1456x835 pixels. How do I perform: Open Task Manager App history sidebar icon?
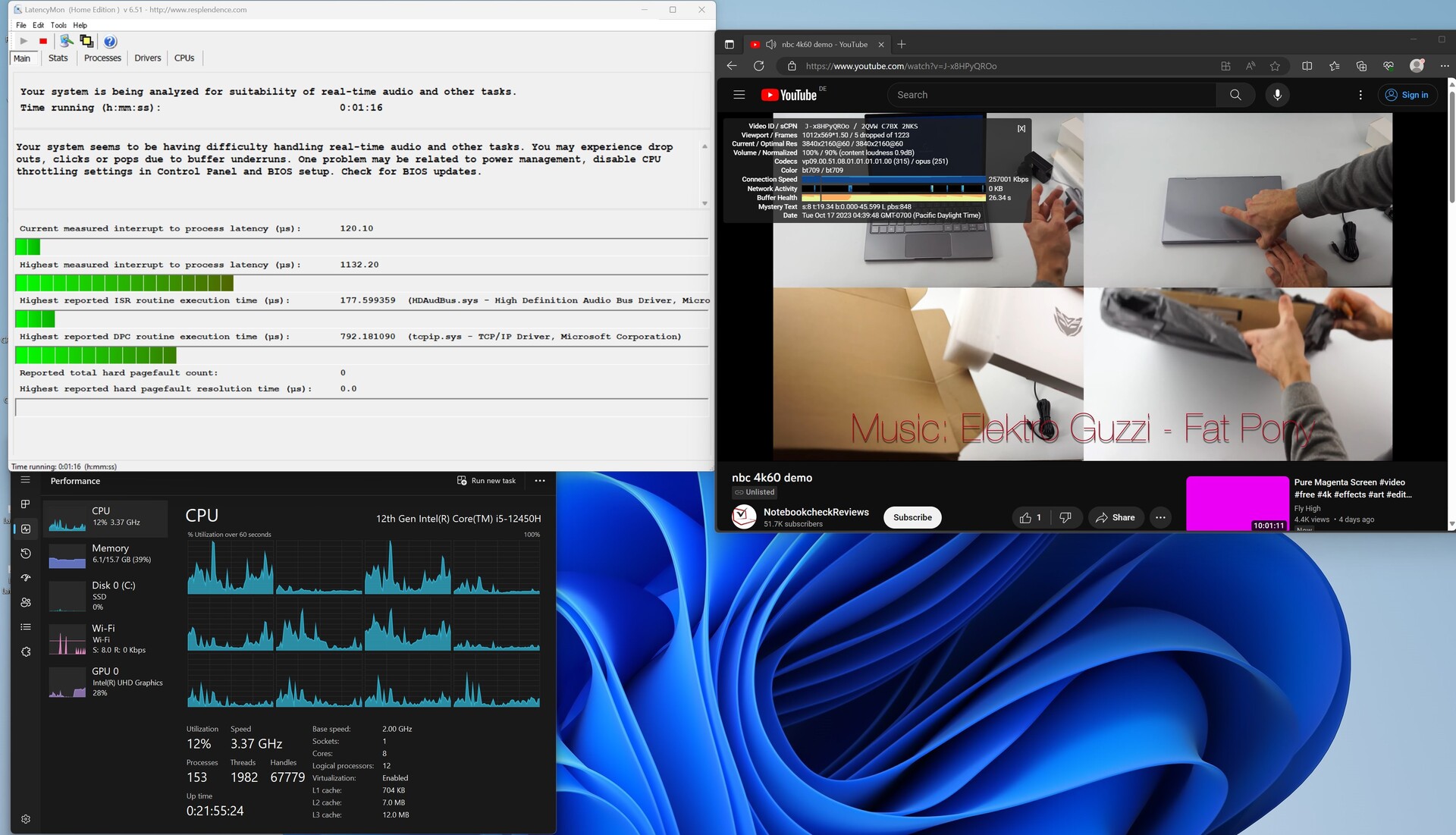point(26,554)
